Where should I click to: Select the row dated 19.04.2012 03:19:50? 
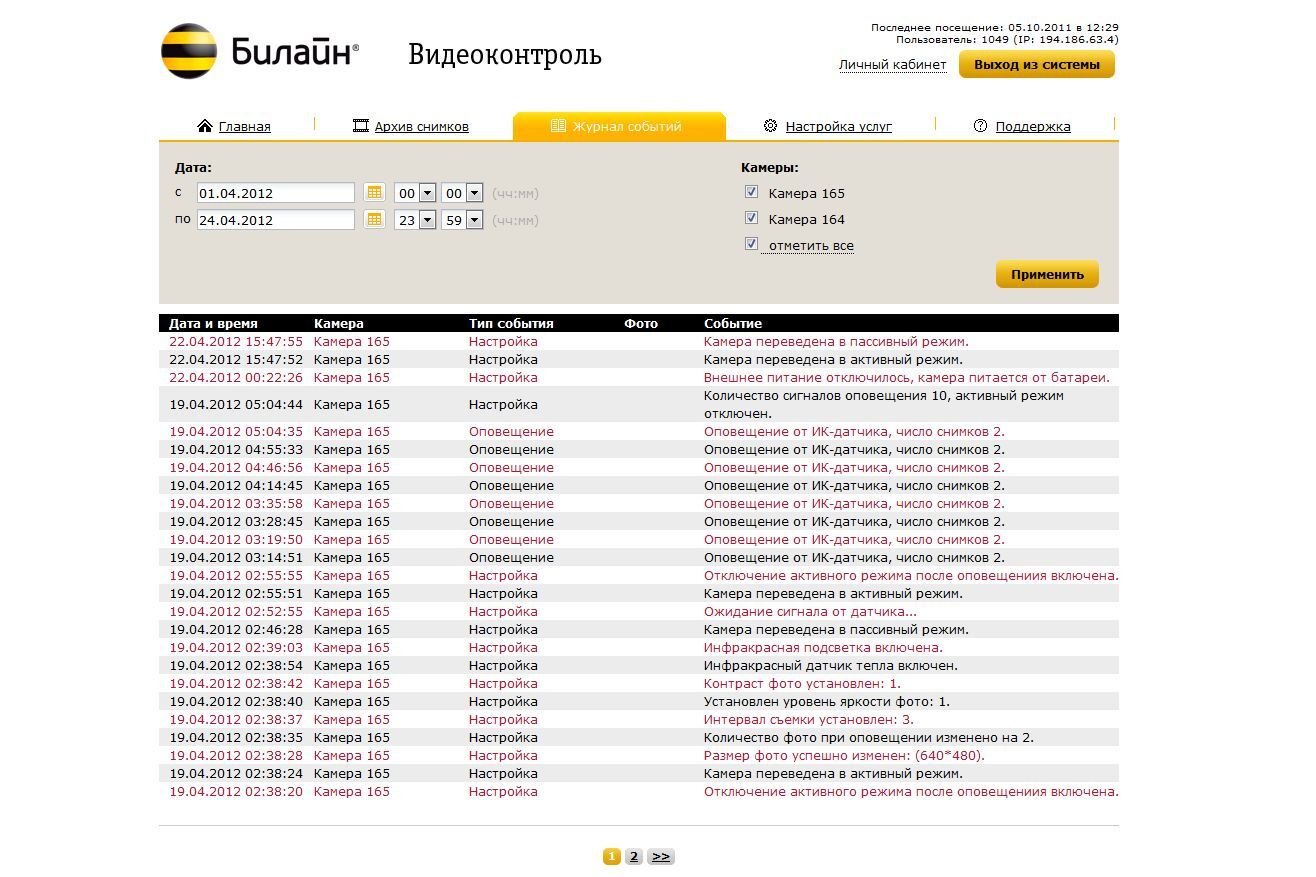pos(639,539)
